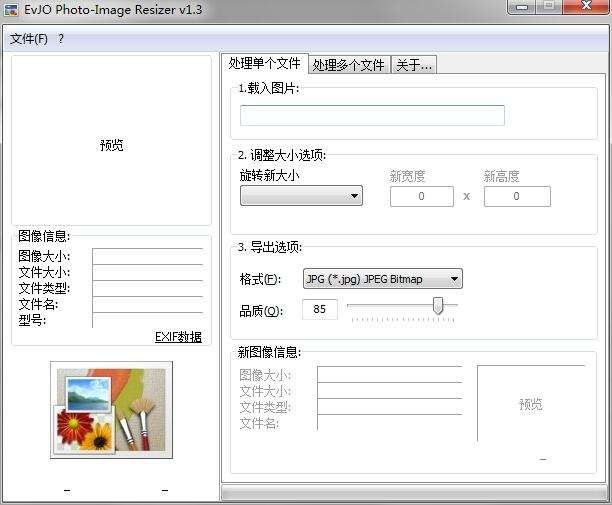The image size is (612, 505).
Task: Click the EvJO app icon in title bar
Action: click(x=10, y=9)
